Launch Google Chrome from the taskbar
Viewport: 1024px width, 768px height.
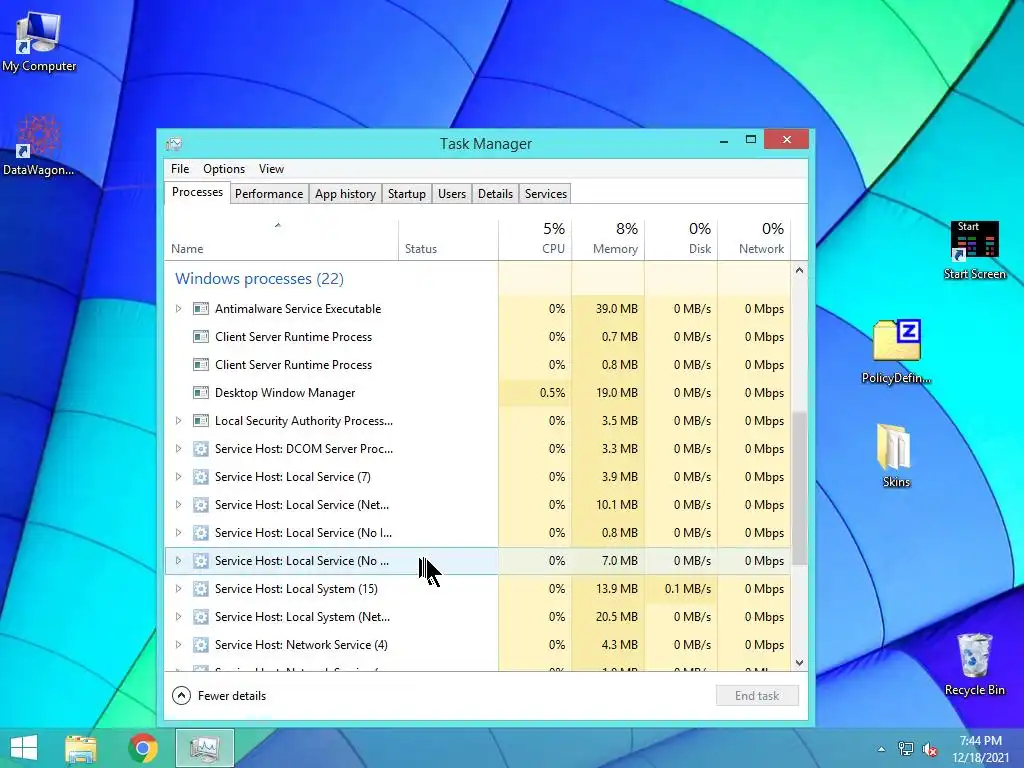tap(143, 748)
